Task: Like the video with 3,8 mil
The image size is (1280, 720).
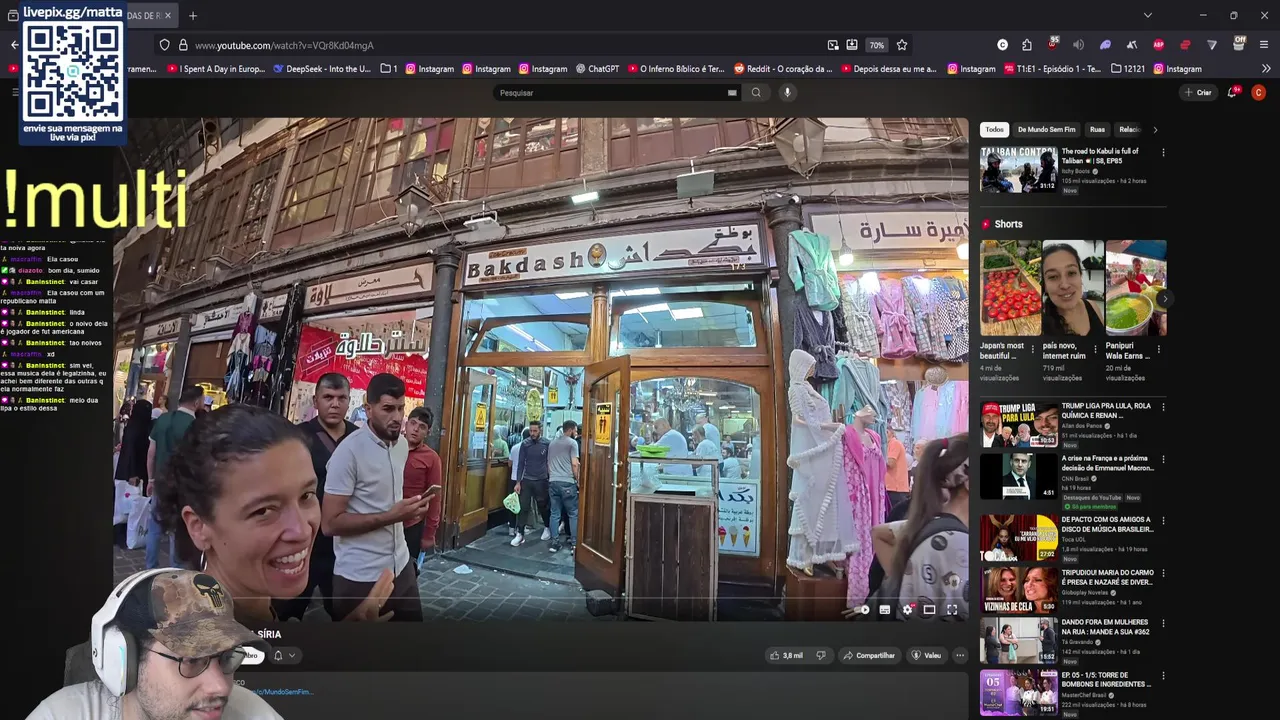Action: [786, 656]
